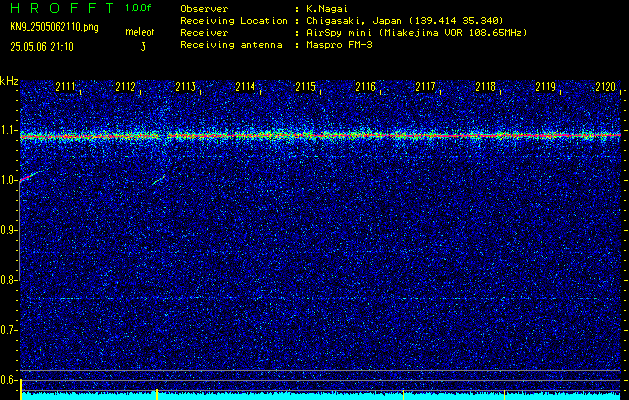Click the 2120 time axis label
Screen dimensions: 629x400
[605, 86]
